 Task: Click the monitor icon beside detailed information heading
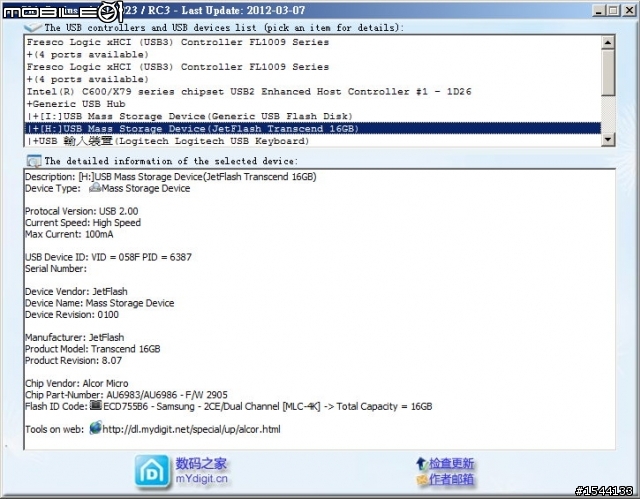tap(34, 161)
